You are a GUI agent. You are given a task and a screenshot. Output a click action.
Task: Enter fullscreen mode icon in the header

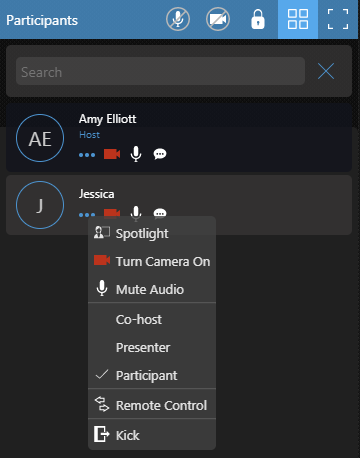338,19
